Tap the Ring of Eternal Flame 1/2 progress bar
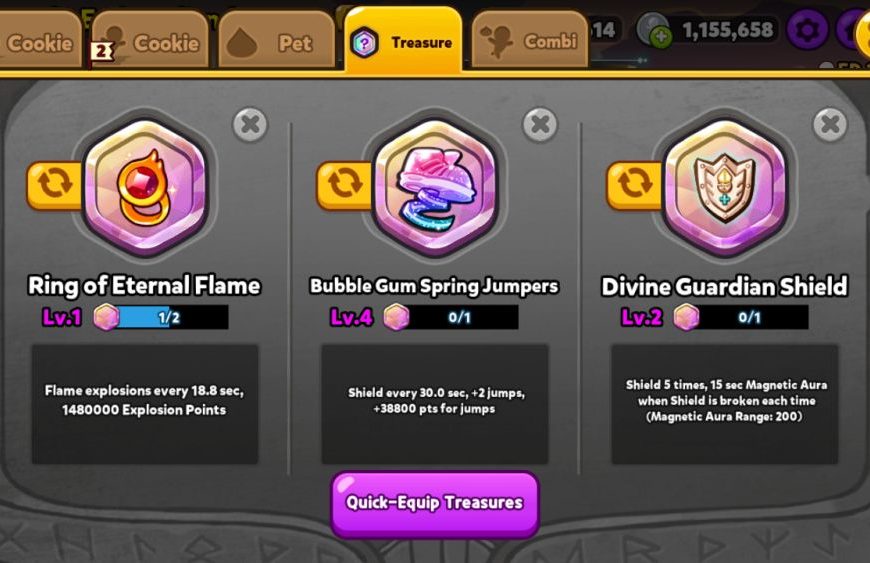This screenshot has height=563, width=870. 161,317
